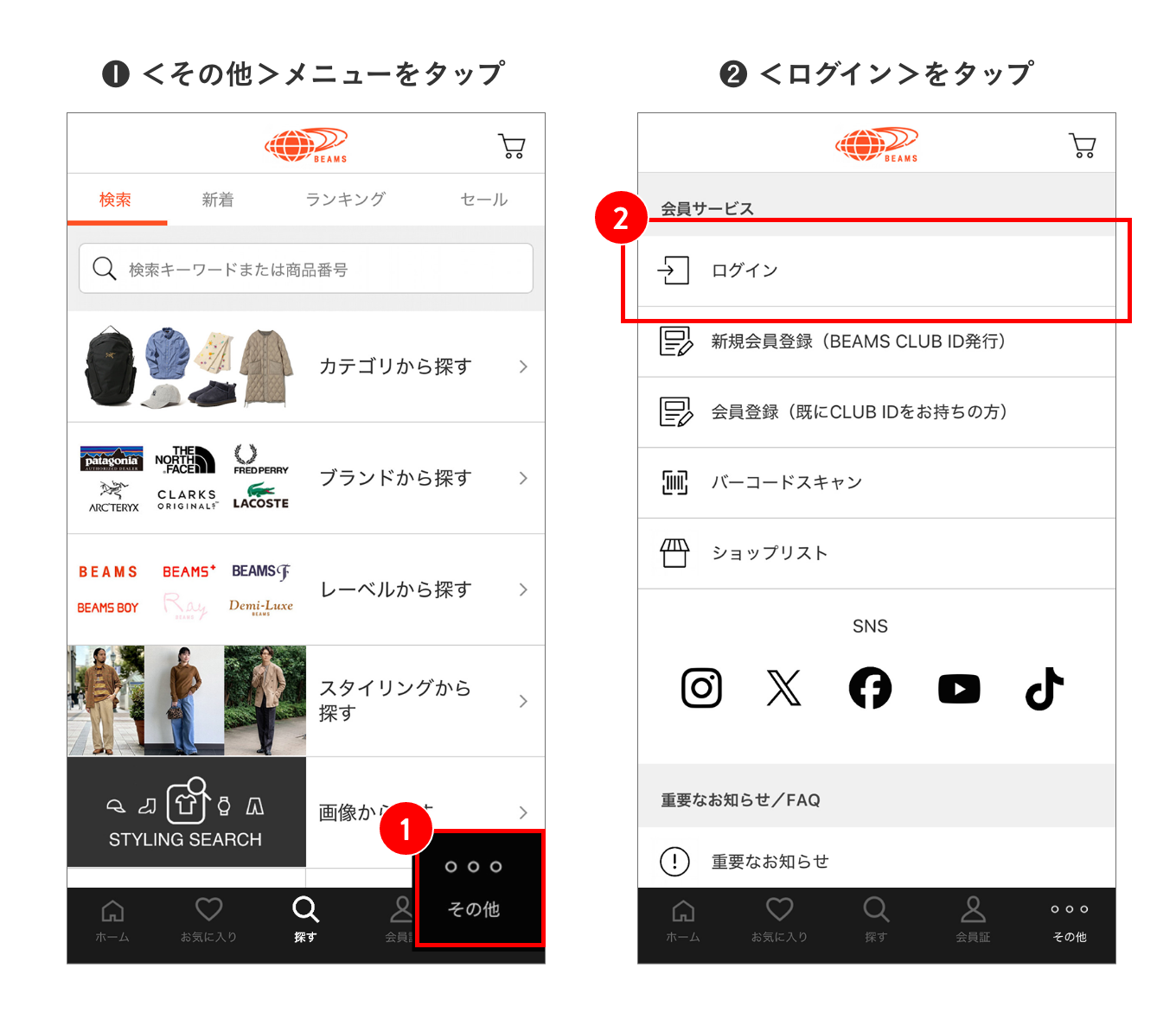Image resolution: width=1176 pixels, height=1019 pixels.
Task: Tap ホーム in the left phone bottom bar
Action: (112, 921)
